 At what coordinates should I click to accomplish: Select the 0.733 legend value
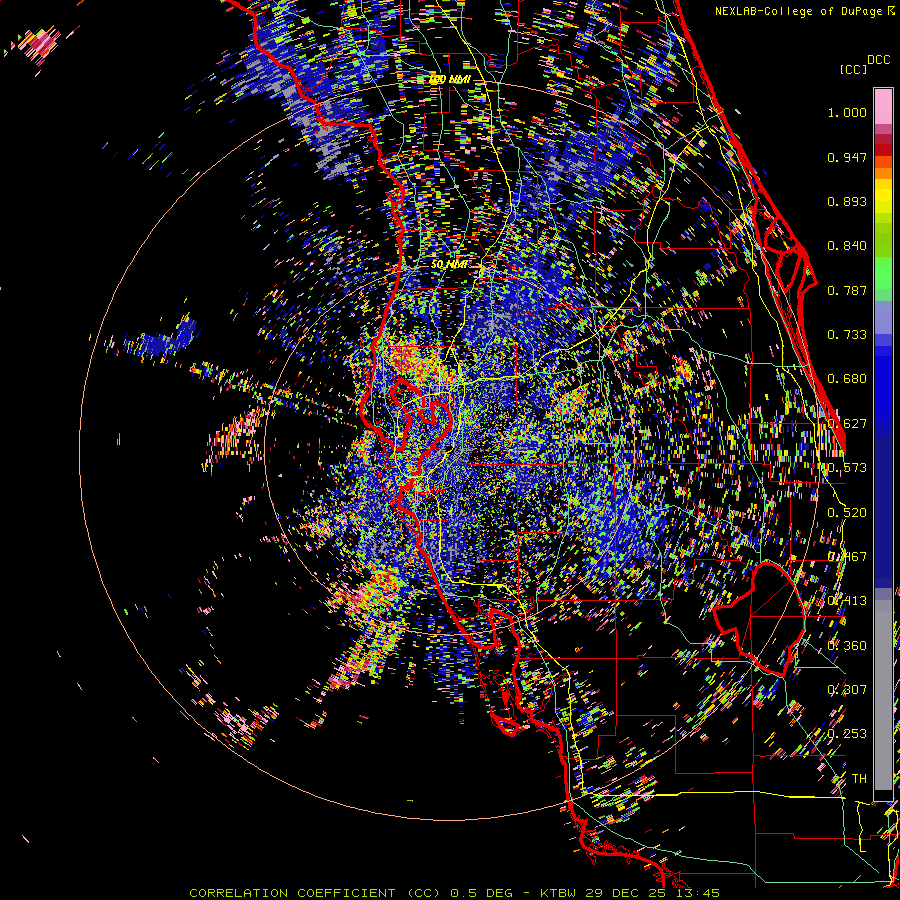847,335
